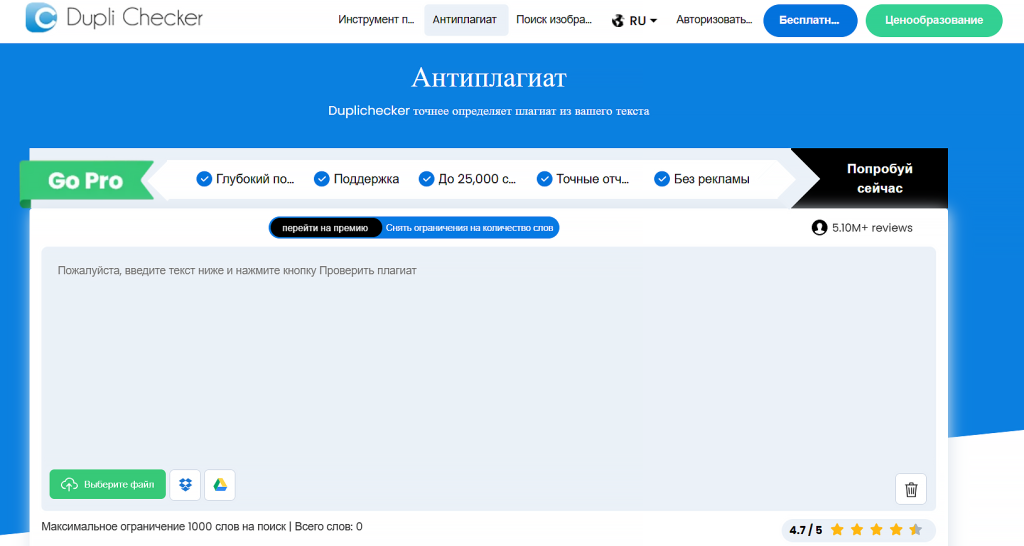This screenshot has height=546, width=1024.
Task: Click the Выберите файл upload button
Action: tap(108, 485)
